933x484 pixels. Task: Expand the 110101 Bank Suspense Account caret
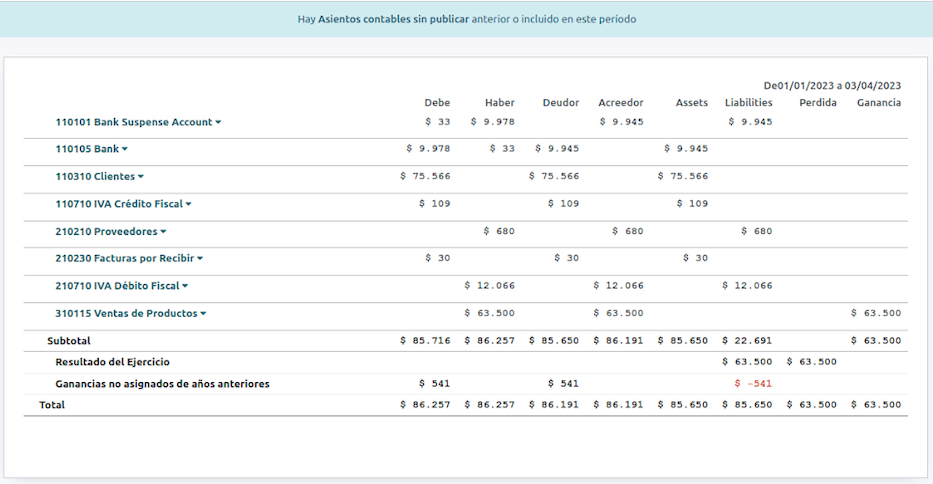pos(218,123)
